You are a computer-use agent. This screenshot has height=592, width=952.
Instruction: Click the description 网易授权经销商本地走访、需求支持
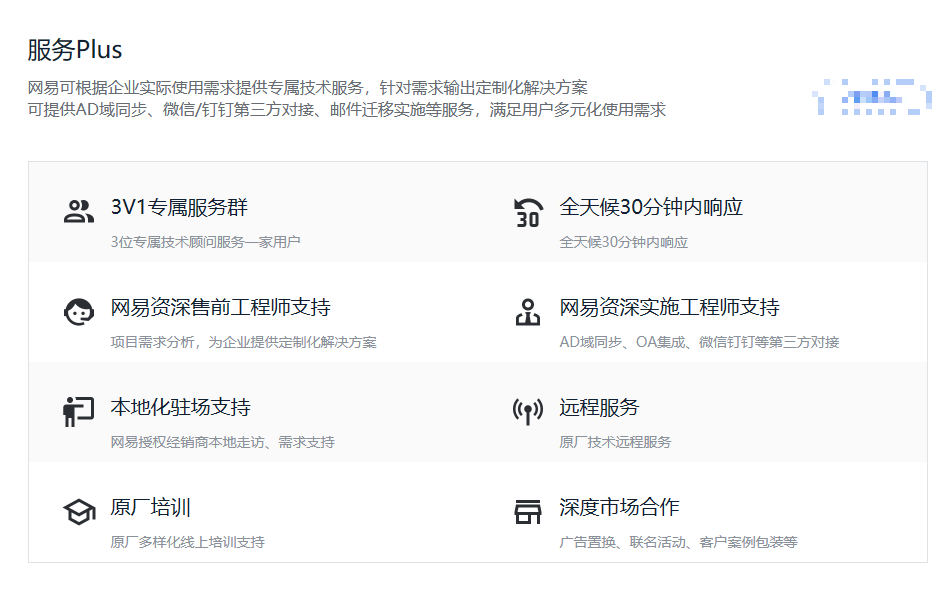tap(223, 442)
